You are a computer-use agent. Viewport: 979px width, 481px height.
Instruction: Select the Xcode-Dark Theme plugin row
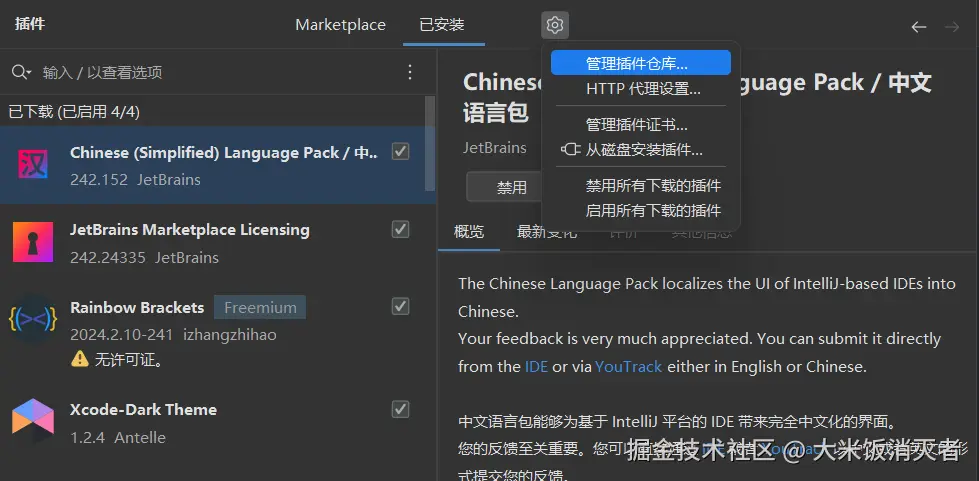(218, 422)
